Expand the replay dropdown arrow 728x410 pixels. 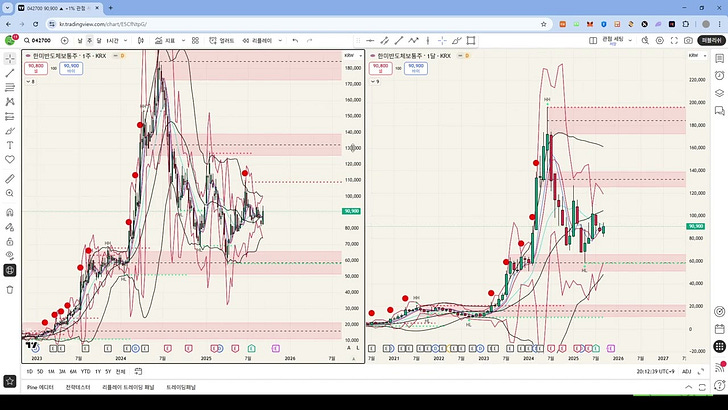point(280,40)
